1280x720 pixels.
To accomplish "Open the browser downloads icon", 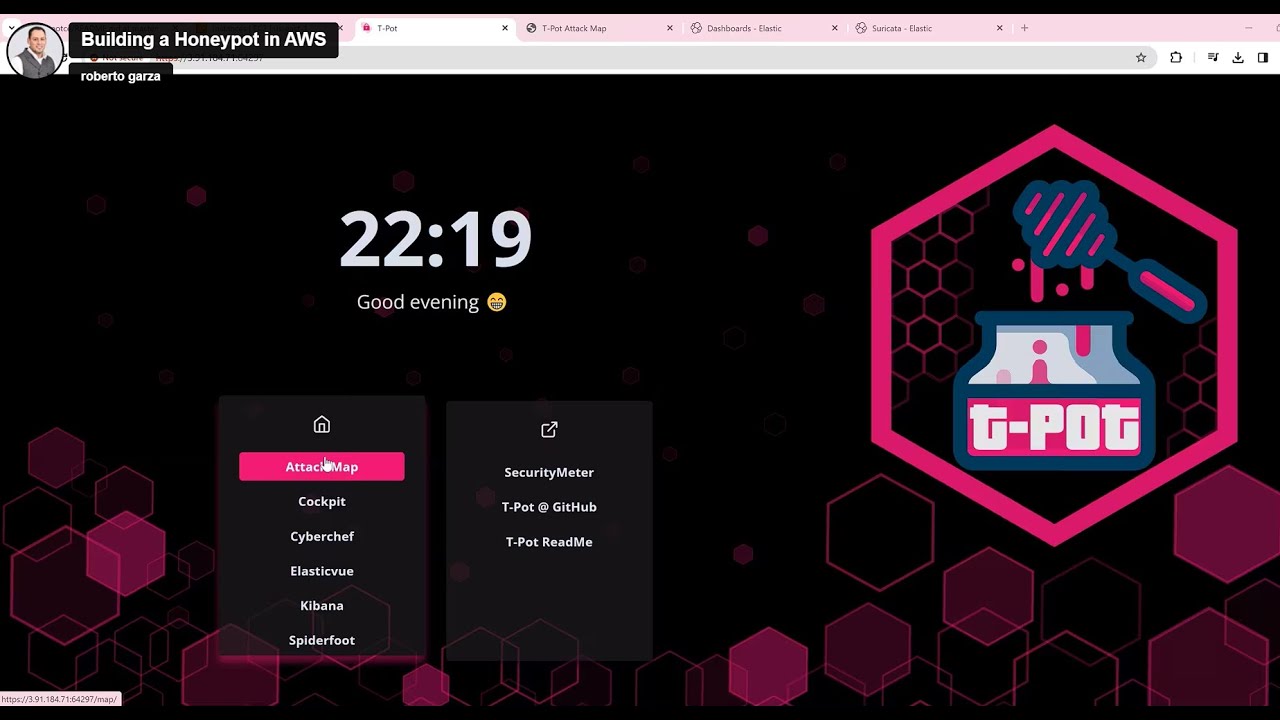I will pos(1238,58).
